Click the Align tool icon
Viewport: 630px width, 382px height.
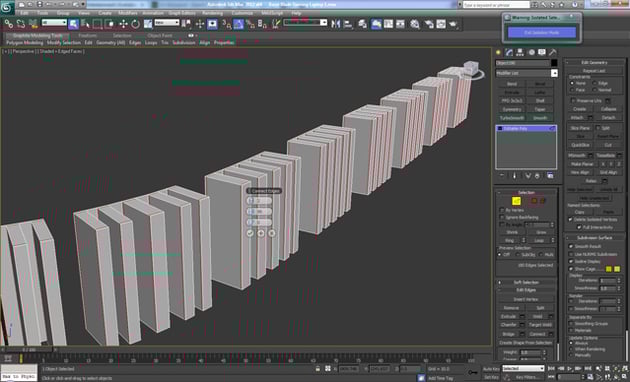pos(348,24)
